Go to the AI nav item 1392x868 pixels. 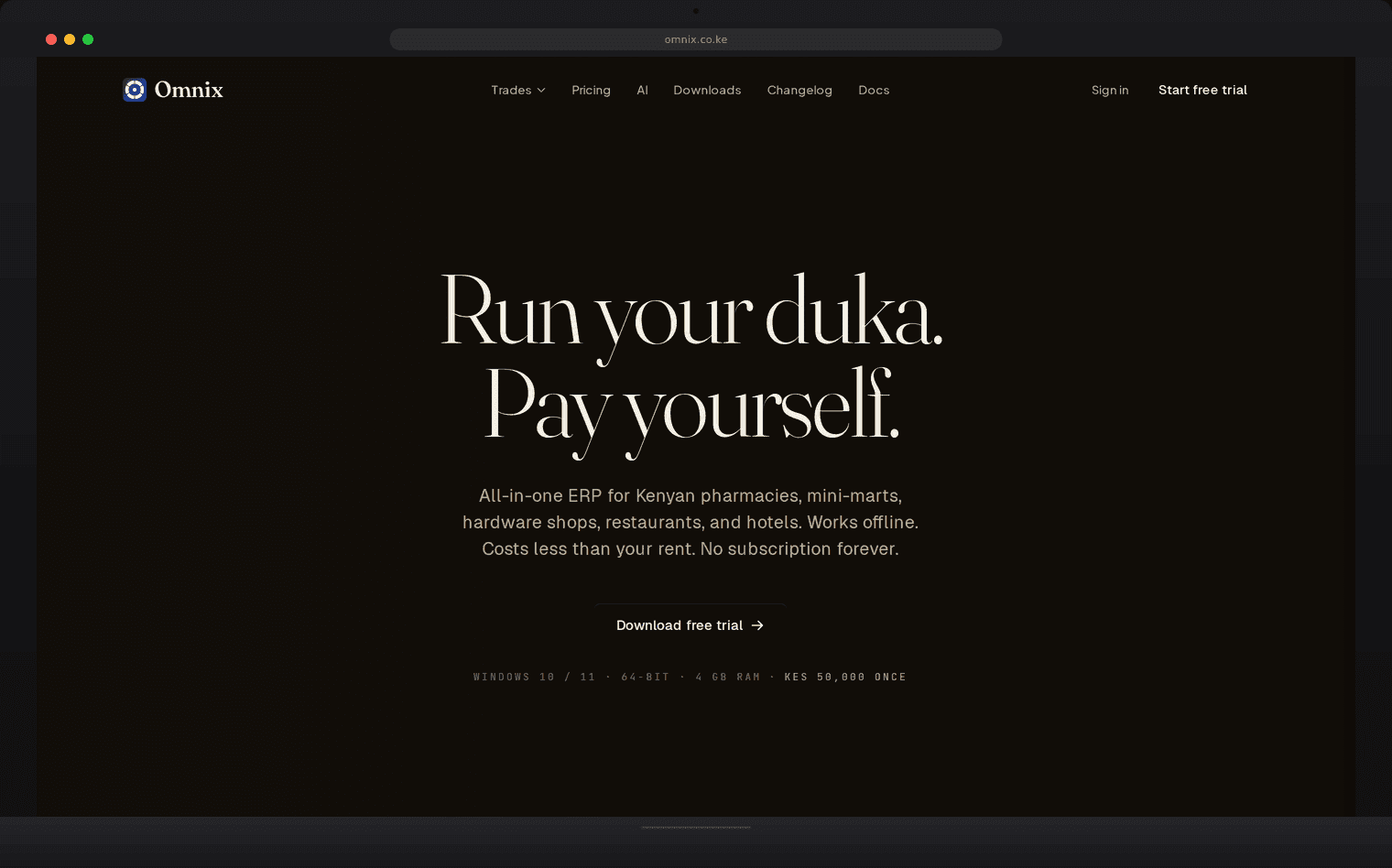(x=642, y=90)
